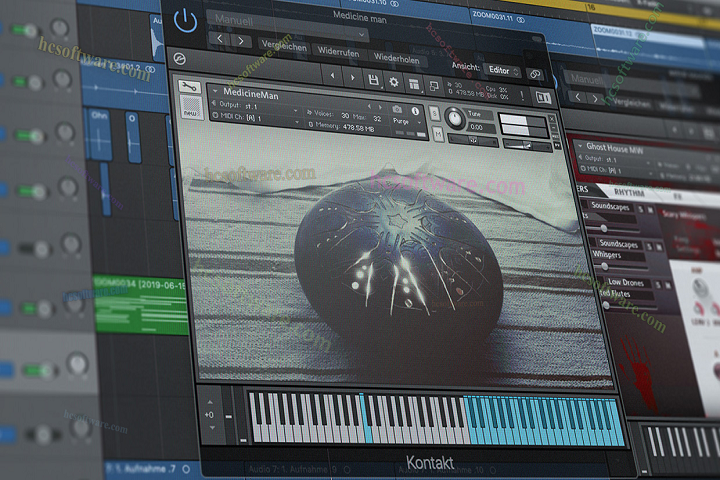Click the floppy disk save icon in Kontakt toolbar
Viewport: 720px width, 480px height.
[373, 81]
